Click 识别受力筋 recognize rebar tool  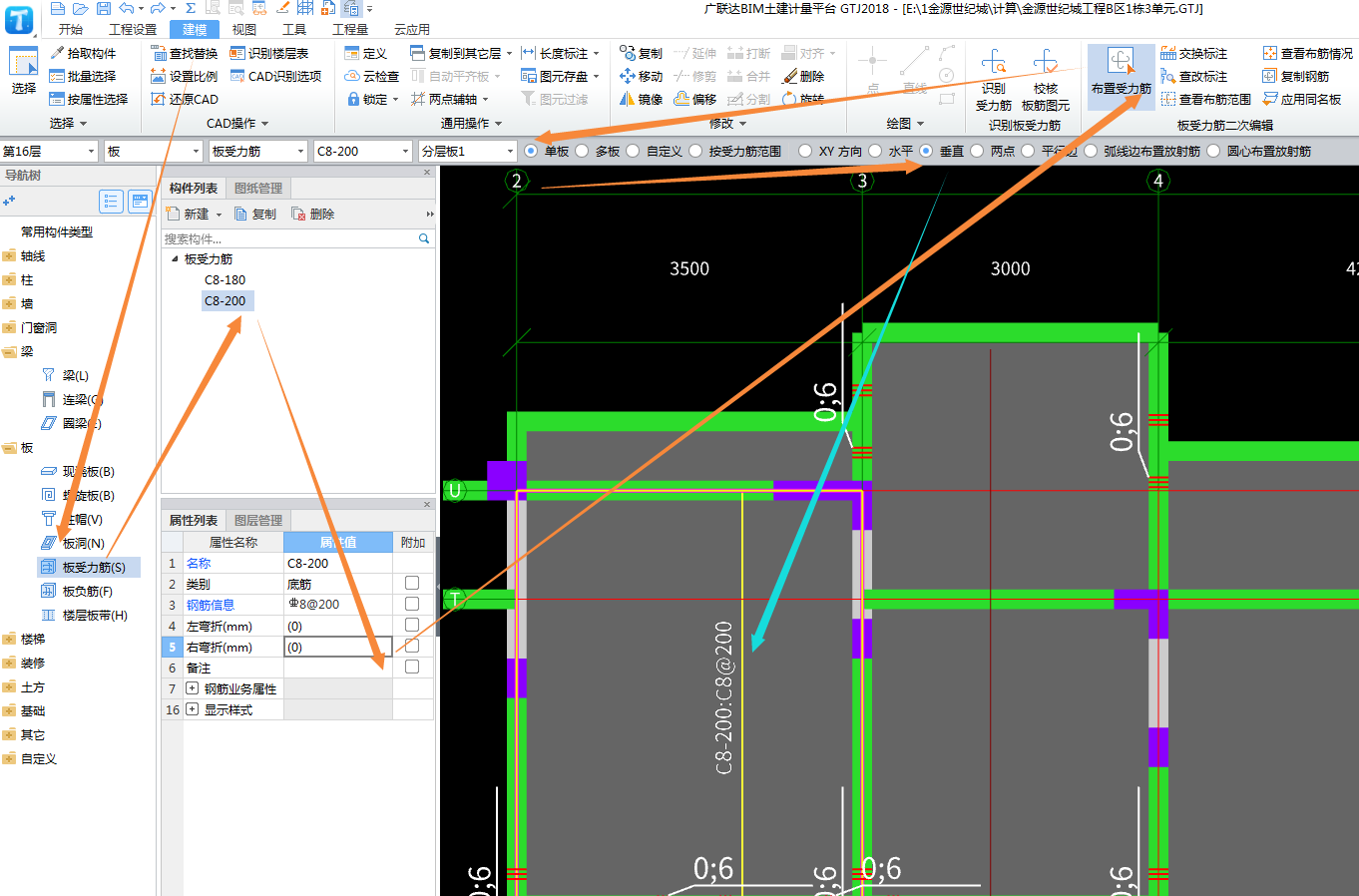tap(993, 79)
